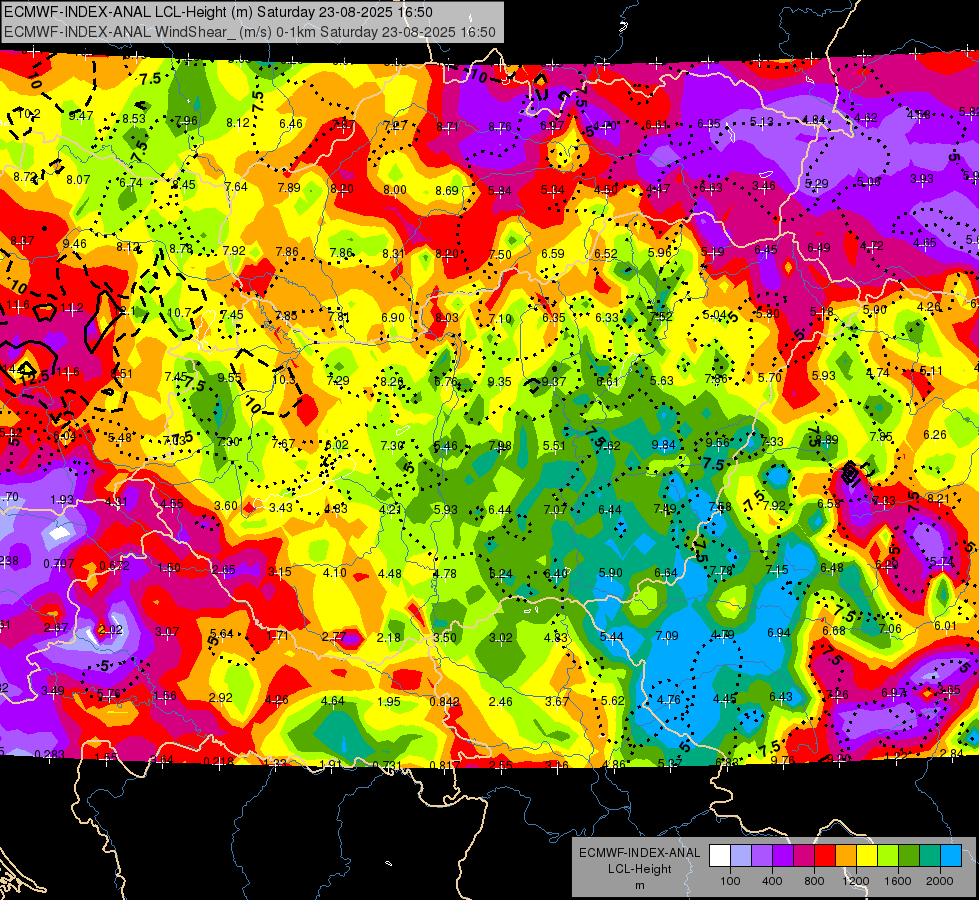Screen dimensions: 979x900
Task: Click the wind shear value 2.92
Action: 220,698
